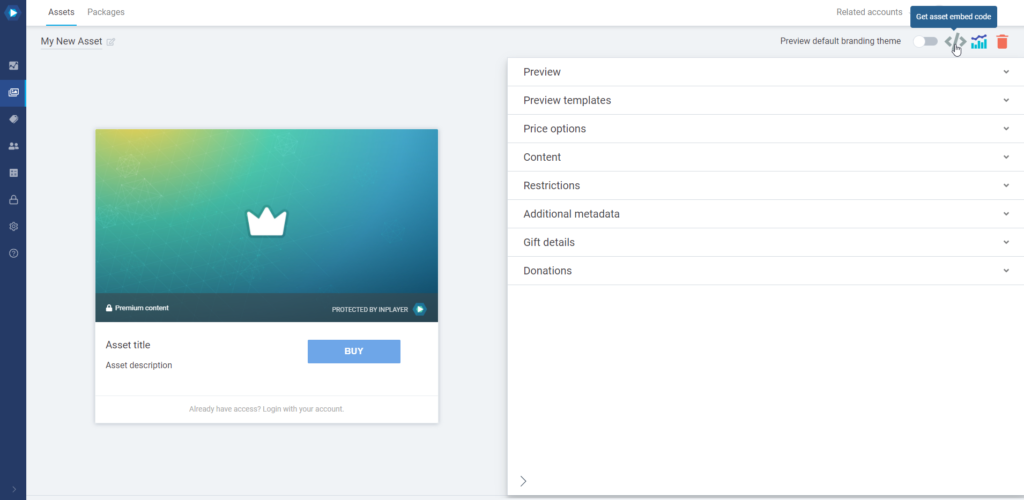
Task: Open the assets gallery icon in sidebar
Action: (x=13, y=93)
